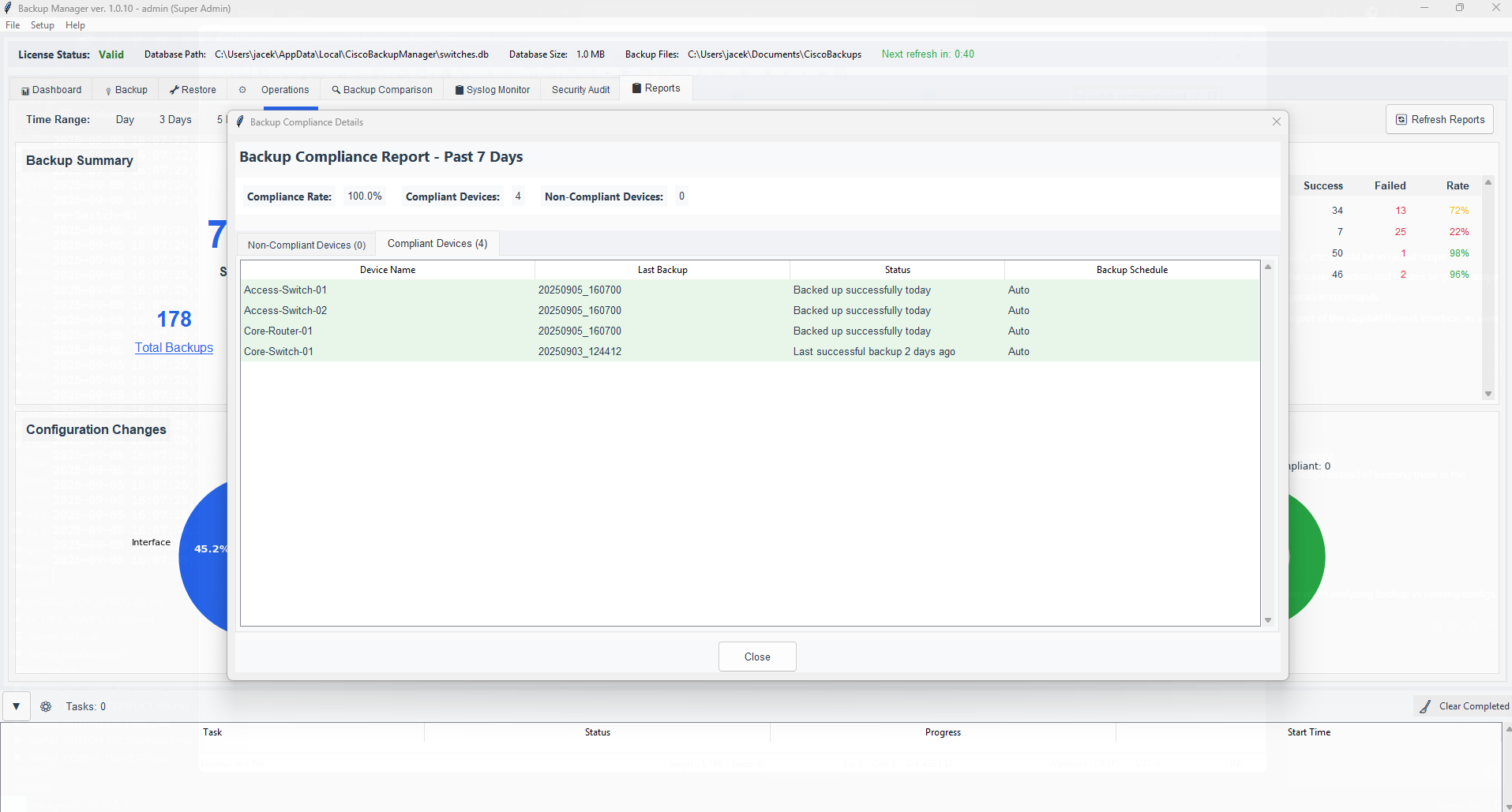Switch to Non-Compliant Devices (0) tab
1512x812 pixels.
point(306,245)
